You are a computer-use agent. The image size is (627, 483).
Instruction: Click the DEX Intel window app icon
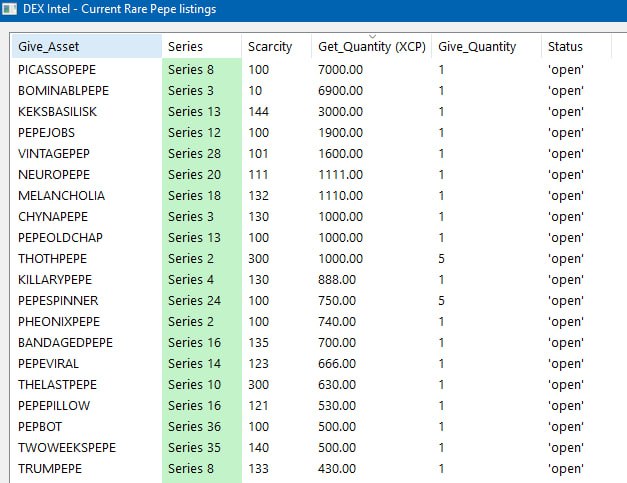(x=9, y=9)
